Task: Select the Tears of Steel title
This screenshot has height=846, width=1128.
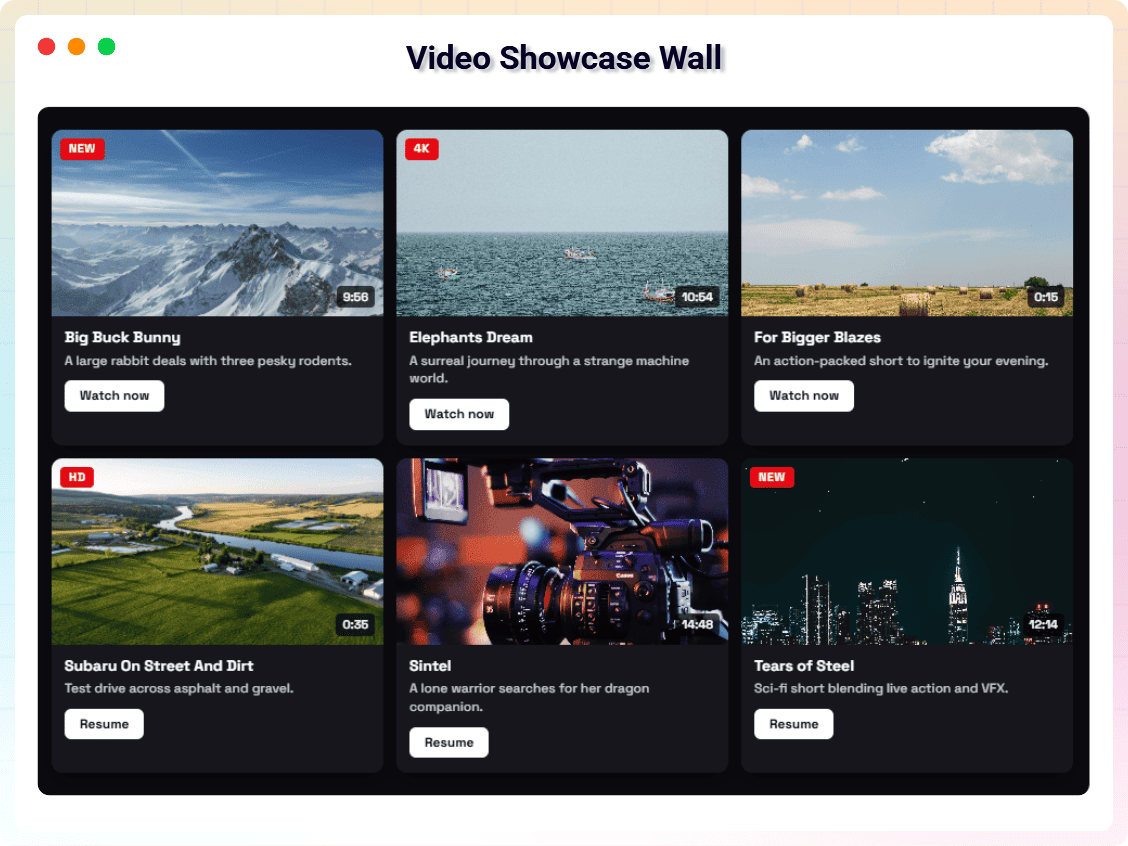Action: (x=804, y=666)
